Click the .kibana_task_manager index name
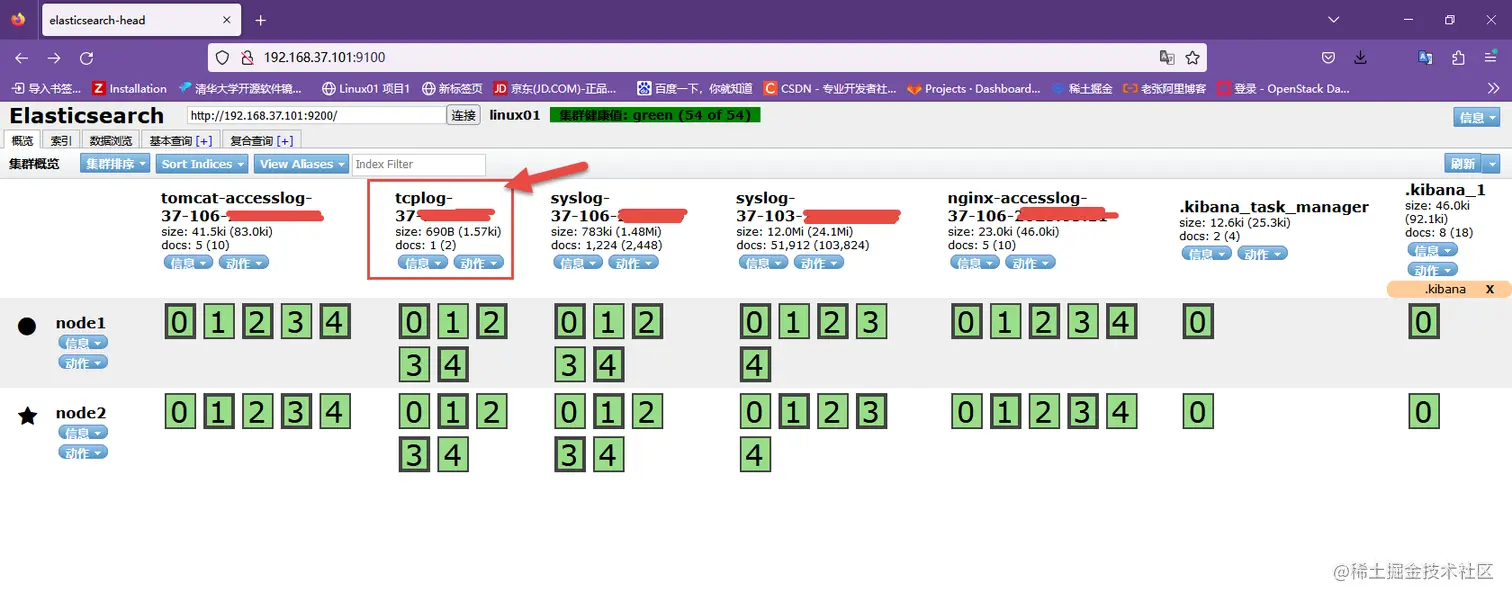1512x600 pixels. (1274, 207)
